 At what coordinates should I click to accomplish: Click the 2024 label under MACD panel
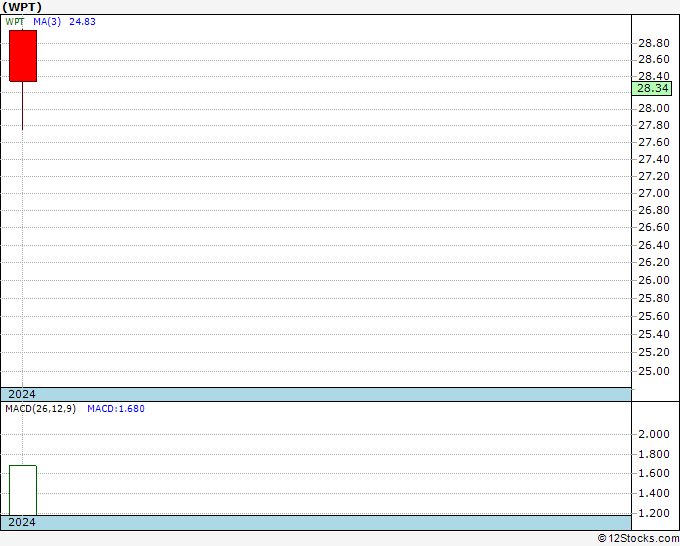[22, 522]
